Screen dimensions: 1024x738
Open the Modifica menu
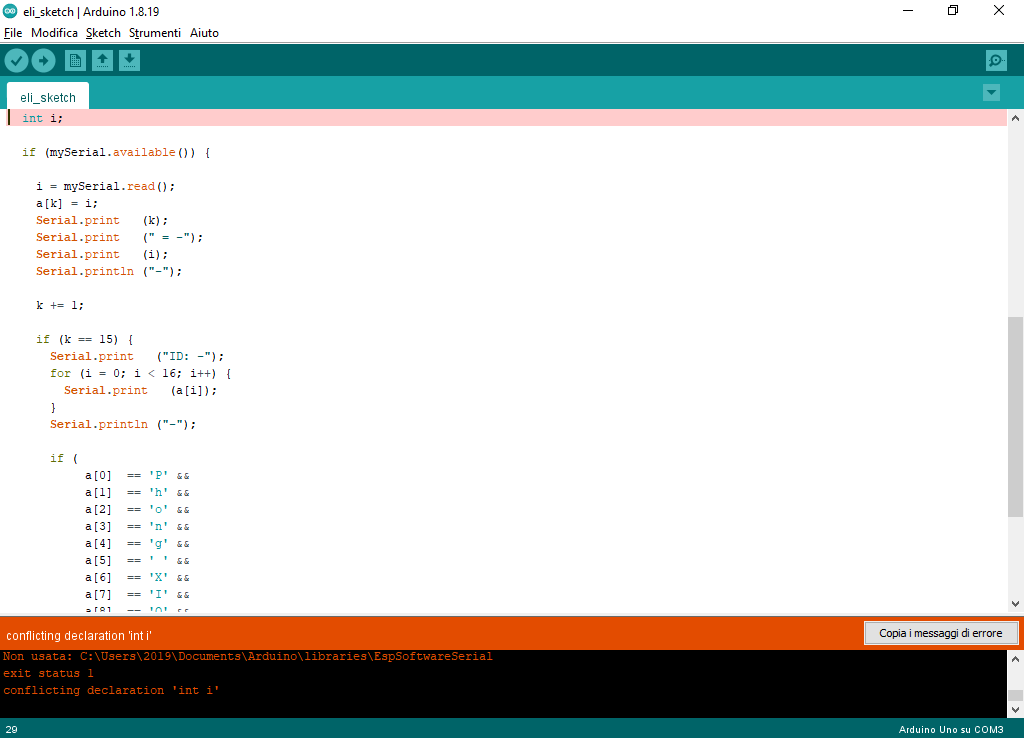pyautogui.click(x=54, y=33)
